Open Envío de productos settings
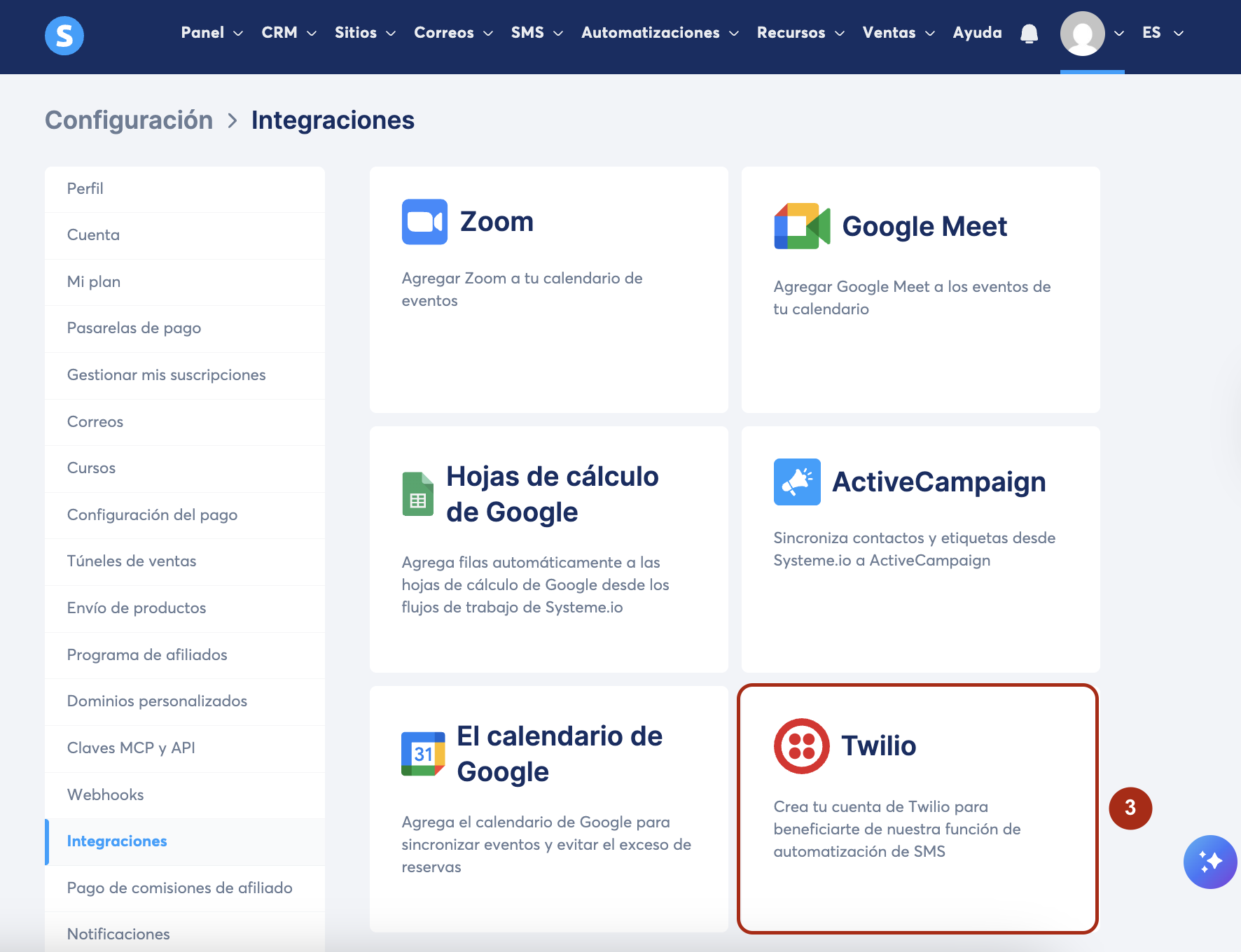1241x952 pixels. (x=185, y=608)
